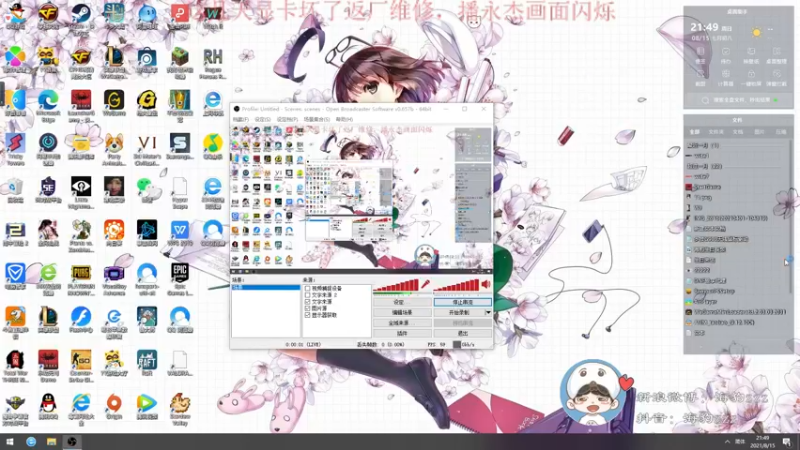Adjust the desktop audio volume meter
800x450 pixels.
point(456,286)
